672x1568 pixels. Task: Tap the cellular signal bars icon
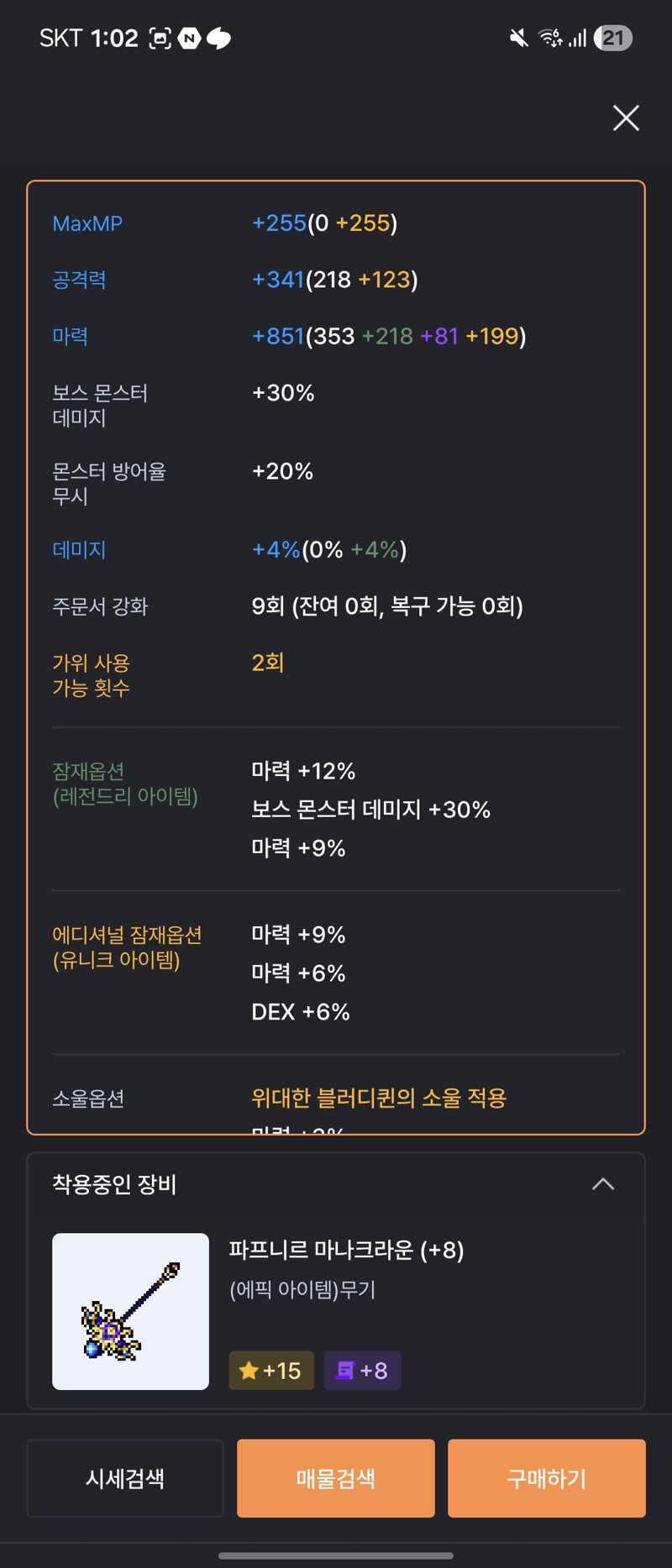coord(577,38)
